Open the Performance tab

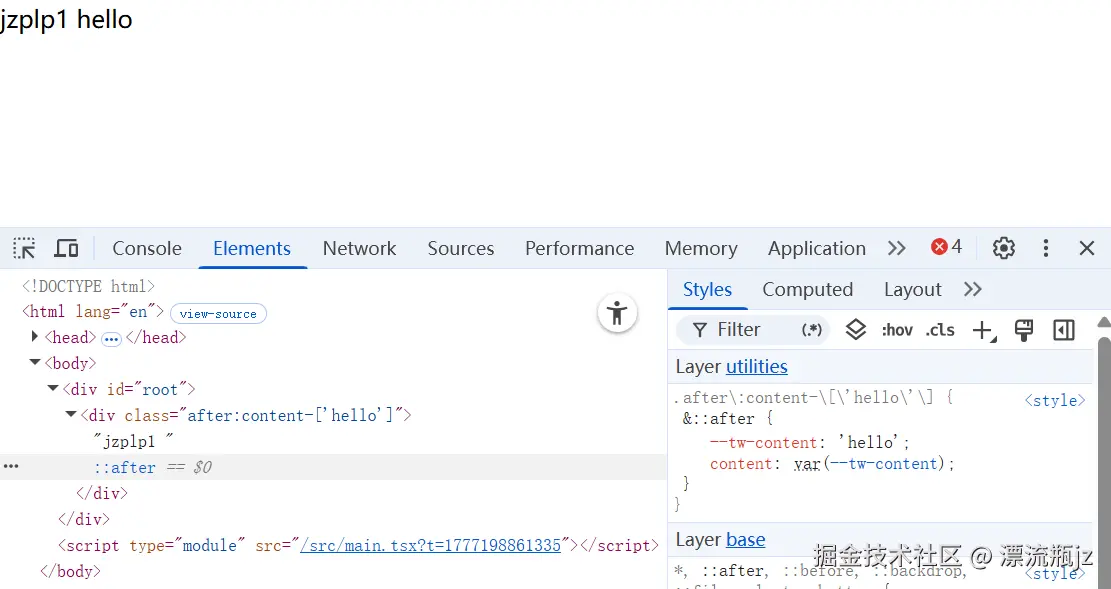click(x=579, y=248)
